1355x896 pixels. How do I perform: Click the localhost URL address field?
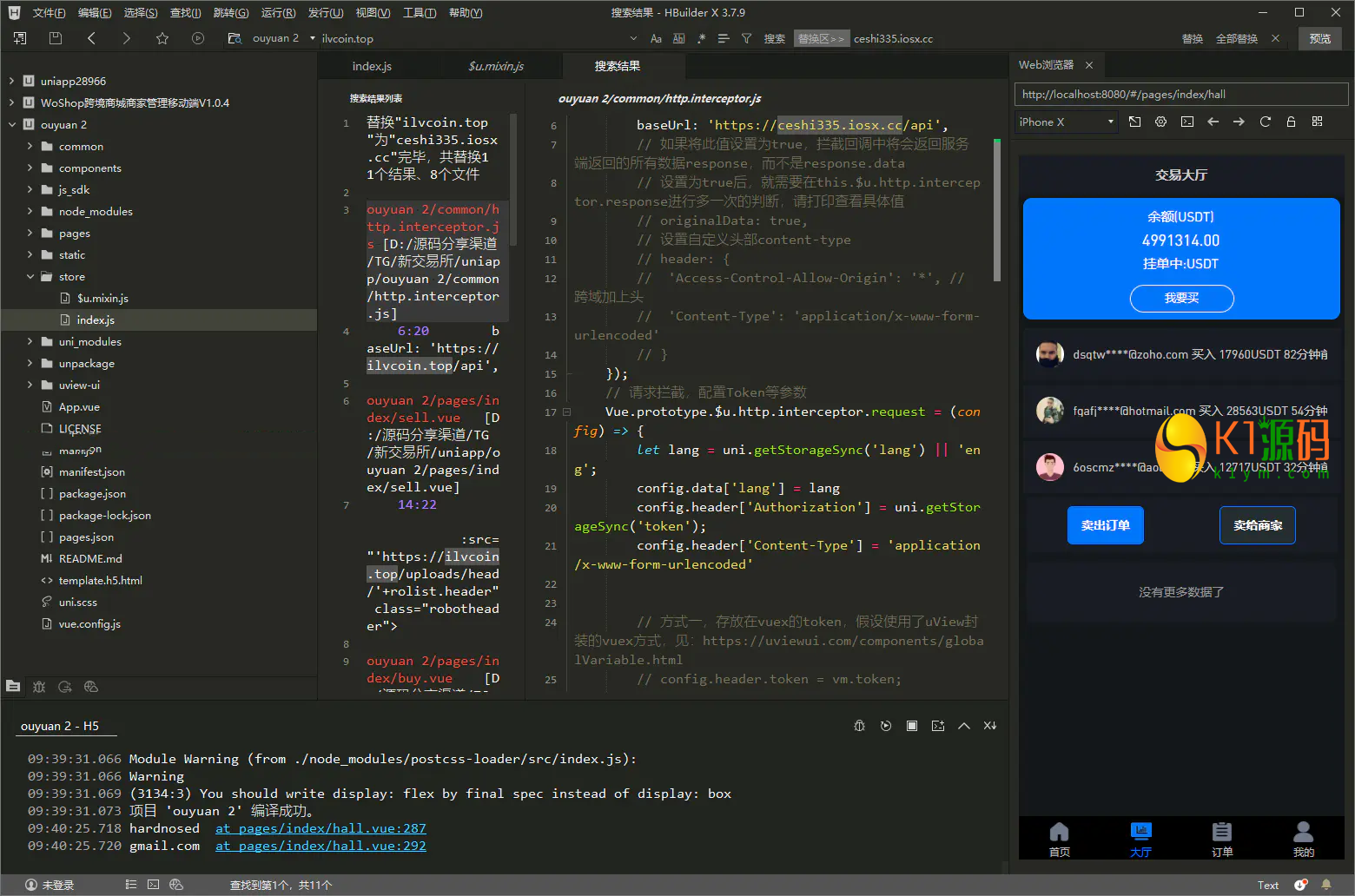1180,95
